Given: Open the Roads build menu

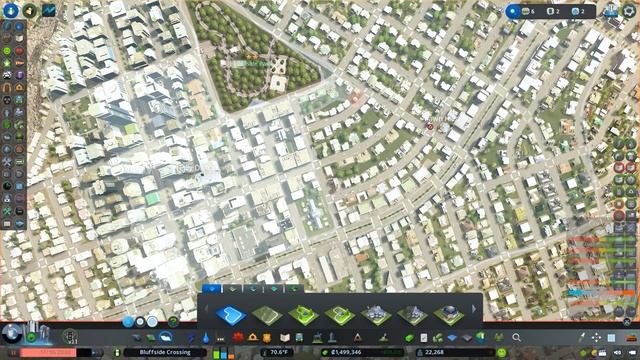Looking at the screenshot, I should tap(137, 338).
